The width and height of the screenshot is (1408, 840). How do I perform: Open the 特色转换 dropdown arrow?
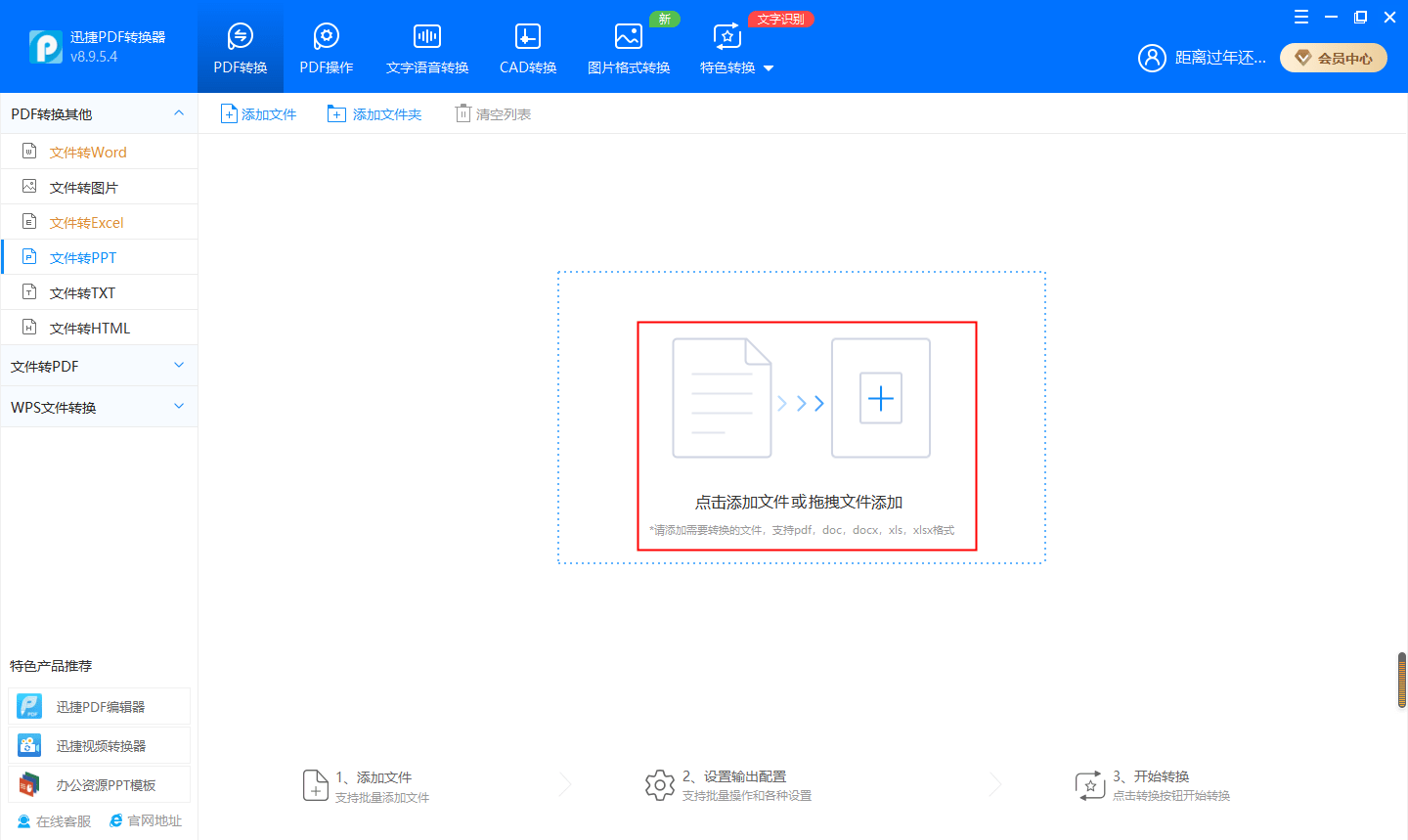(x=769, y=68)
